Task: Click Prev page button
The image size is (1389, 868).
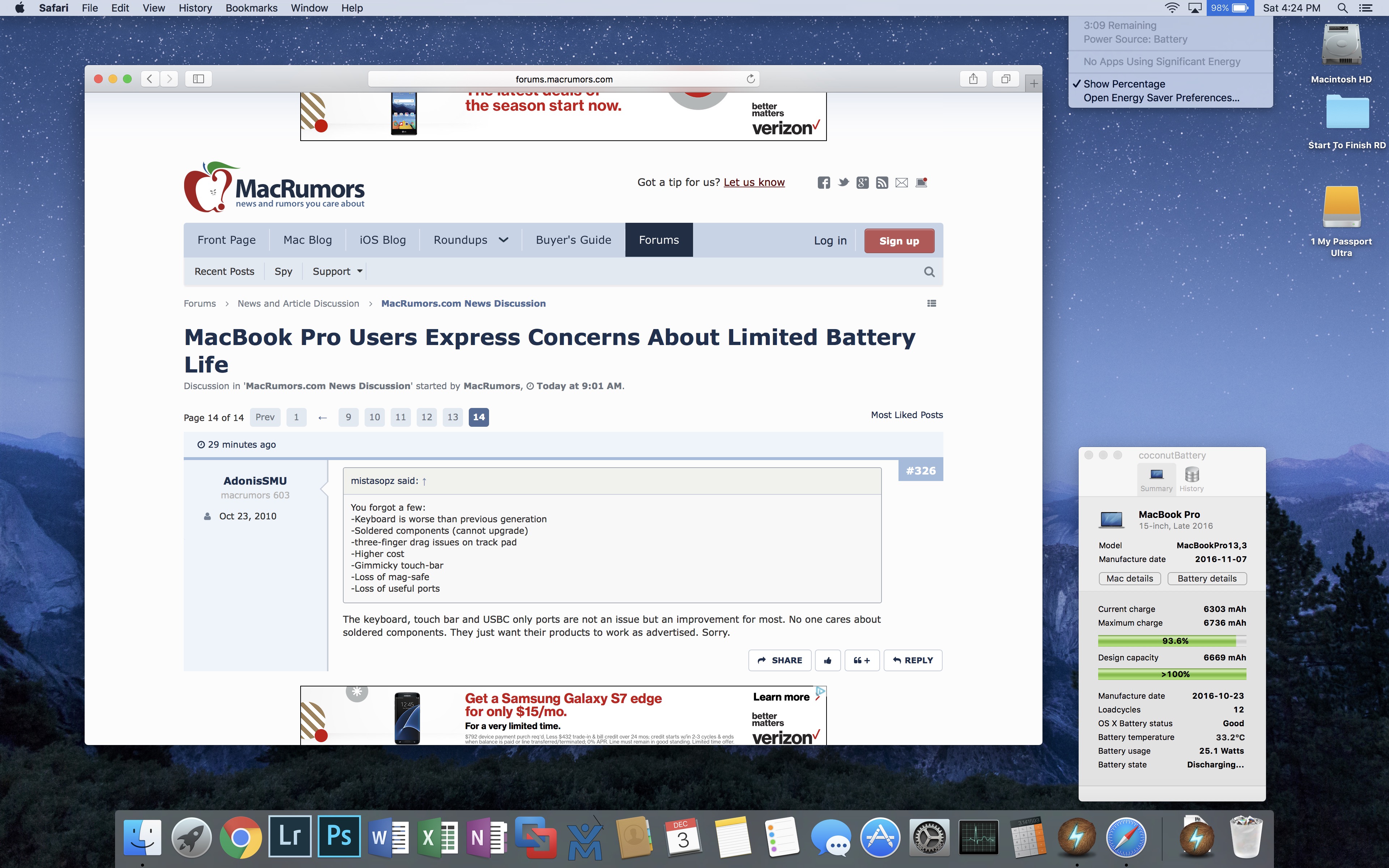Action: pos(265,417)
